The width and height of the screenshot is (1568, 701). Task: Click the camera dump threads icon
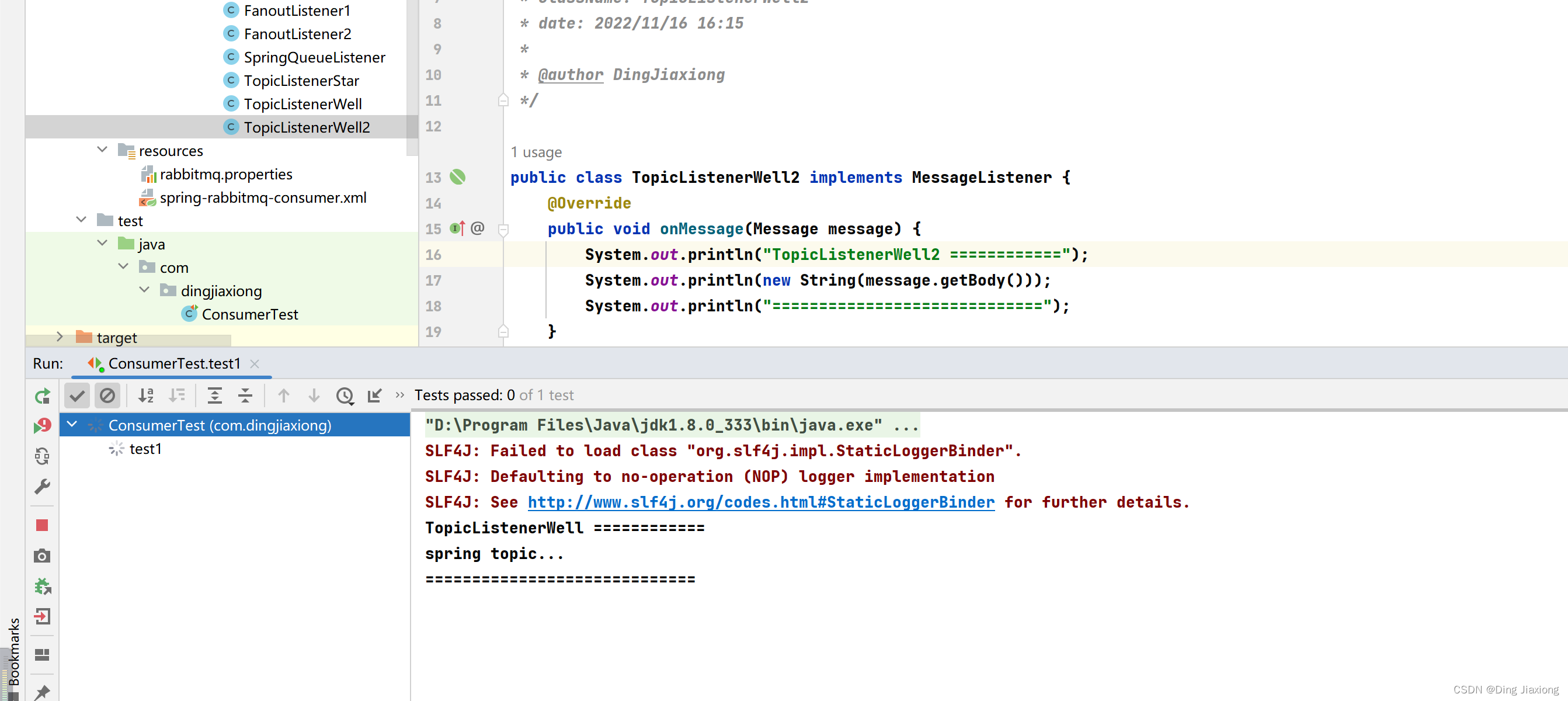(x=42, y=556)
